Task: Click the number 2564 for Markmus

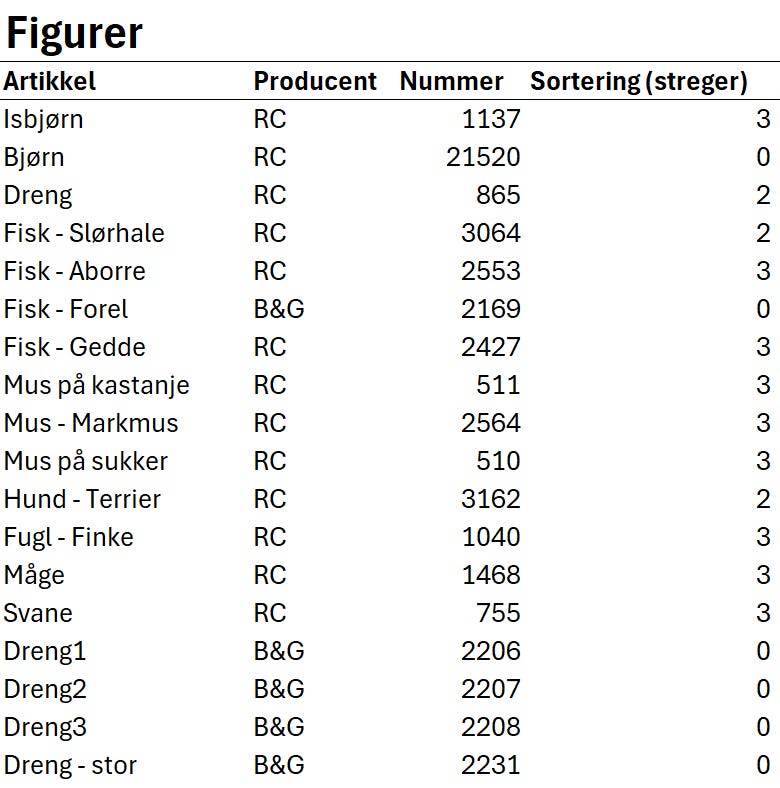Action: point(490,423)
